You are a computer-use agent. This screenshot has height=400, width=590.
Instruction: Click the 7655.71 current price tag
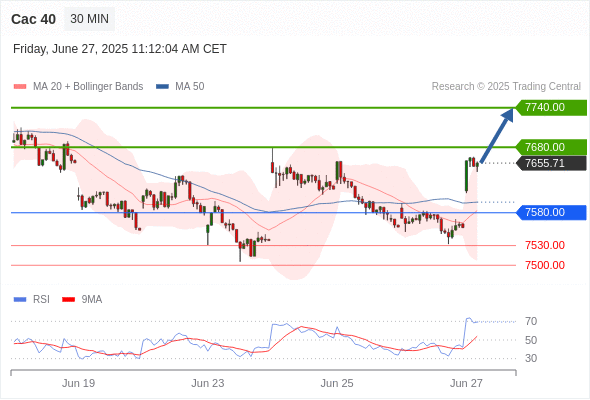551,163
